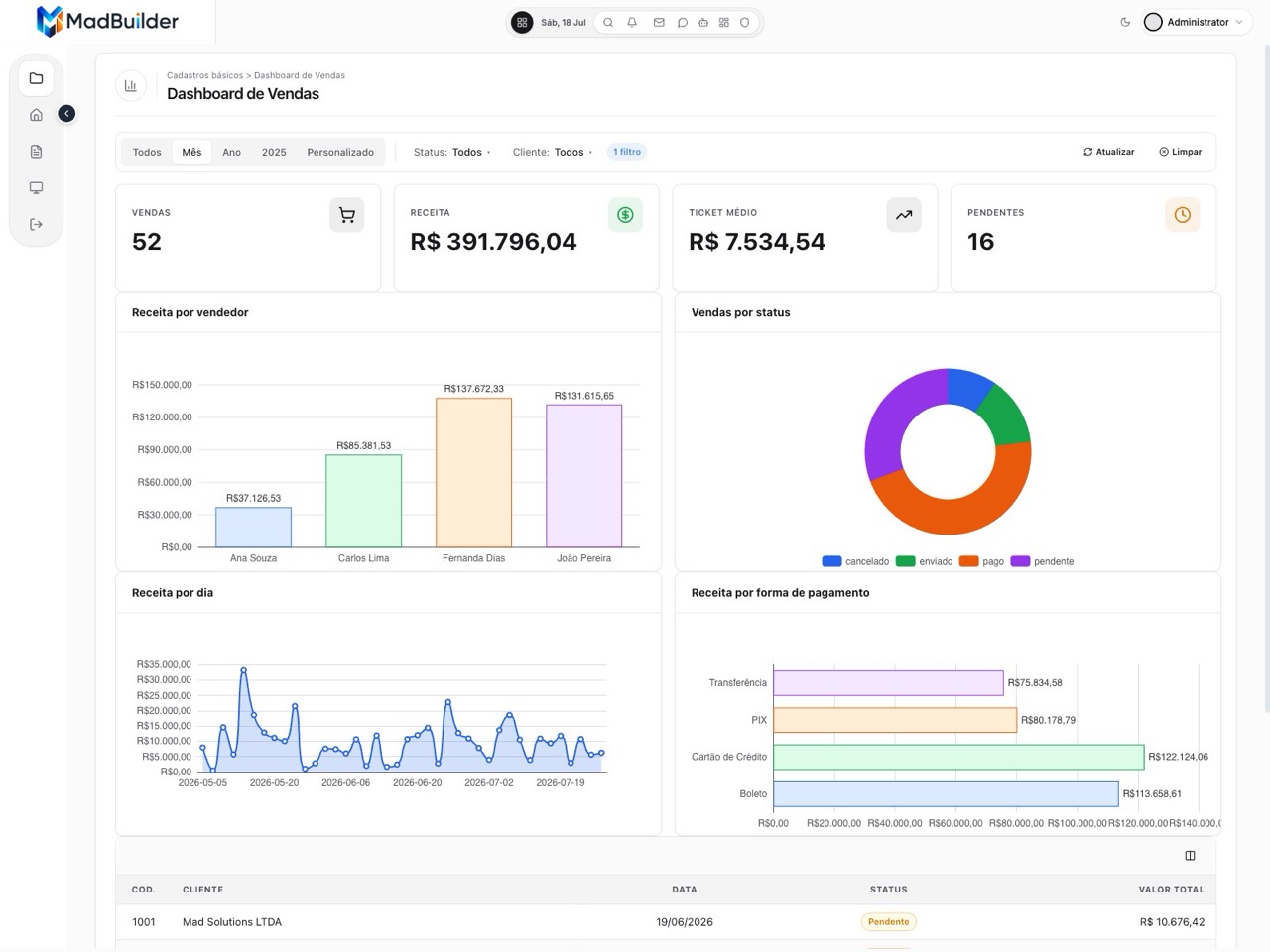Toggle the pago legend item

click(x=982, y=561)
